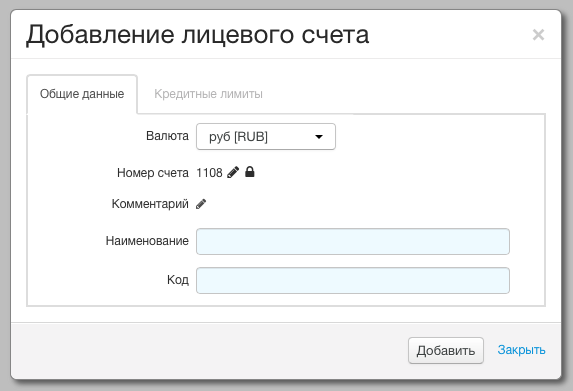Click the Код label

pos(178,280)
